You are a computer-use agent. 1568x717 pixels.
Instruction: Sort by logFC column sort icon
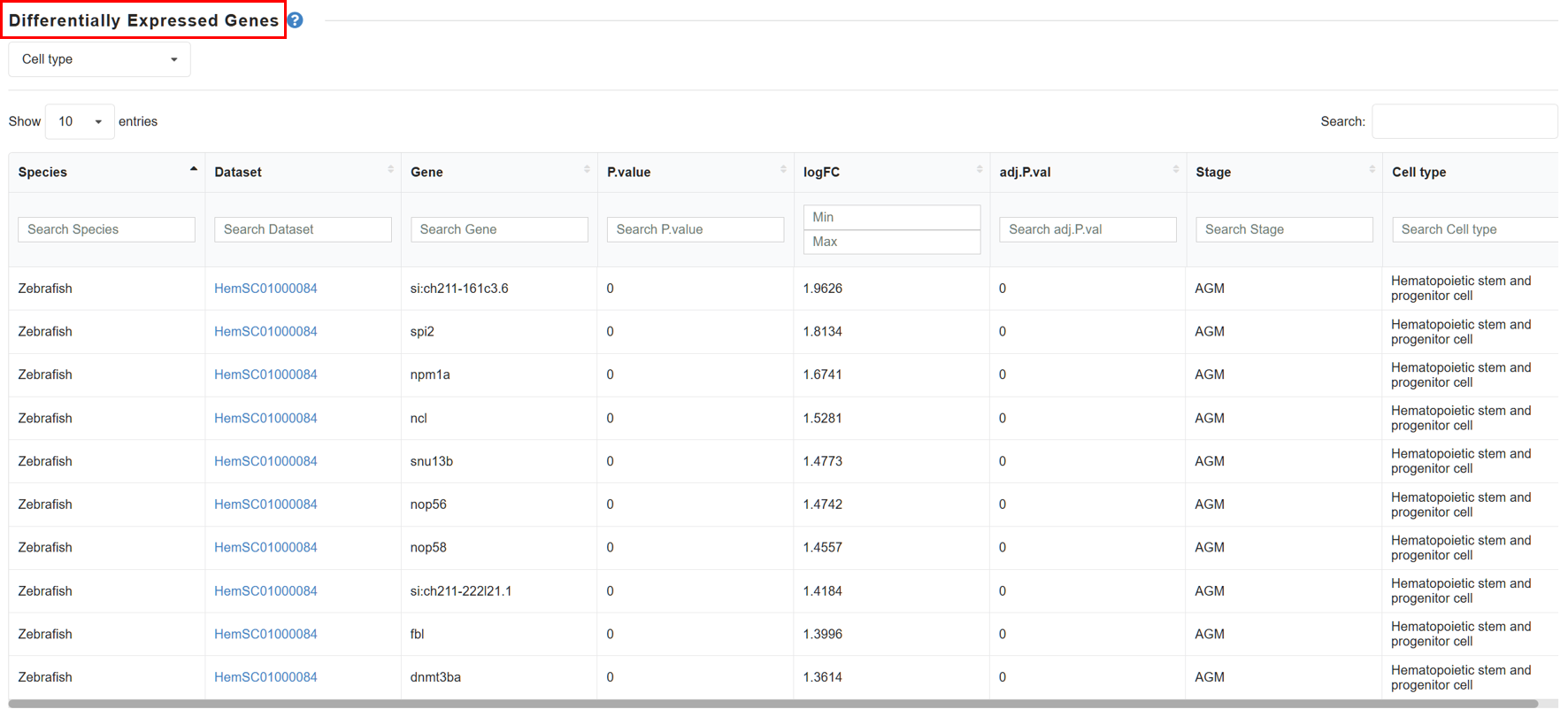pos(980,169)
